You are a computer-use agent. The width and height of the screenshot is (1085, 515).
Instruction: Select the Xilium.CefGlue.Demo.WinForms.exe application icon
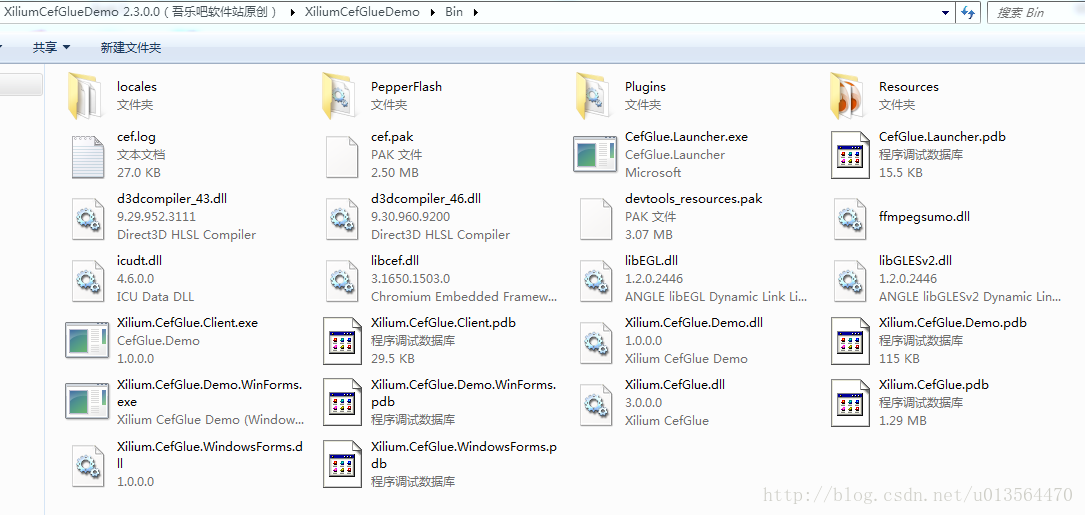[x=86, y=401]
